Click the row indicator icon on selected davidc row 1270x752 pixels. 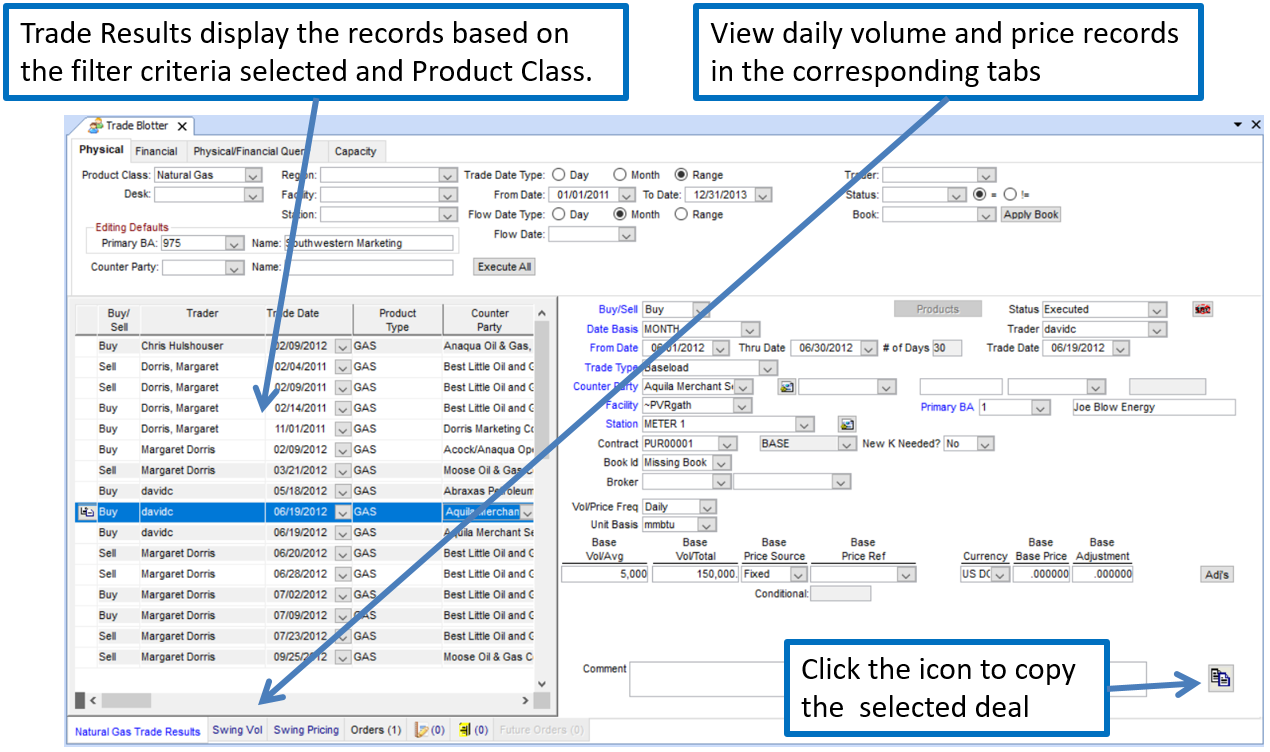[x=86, y=512]
